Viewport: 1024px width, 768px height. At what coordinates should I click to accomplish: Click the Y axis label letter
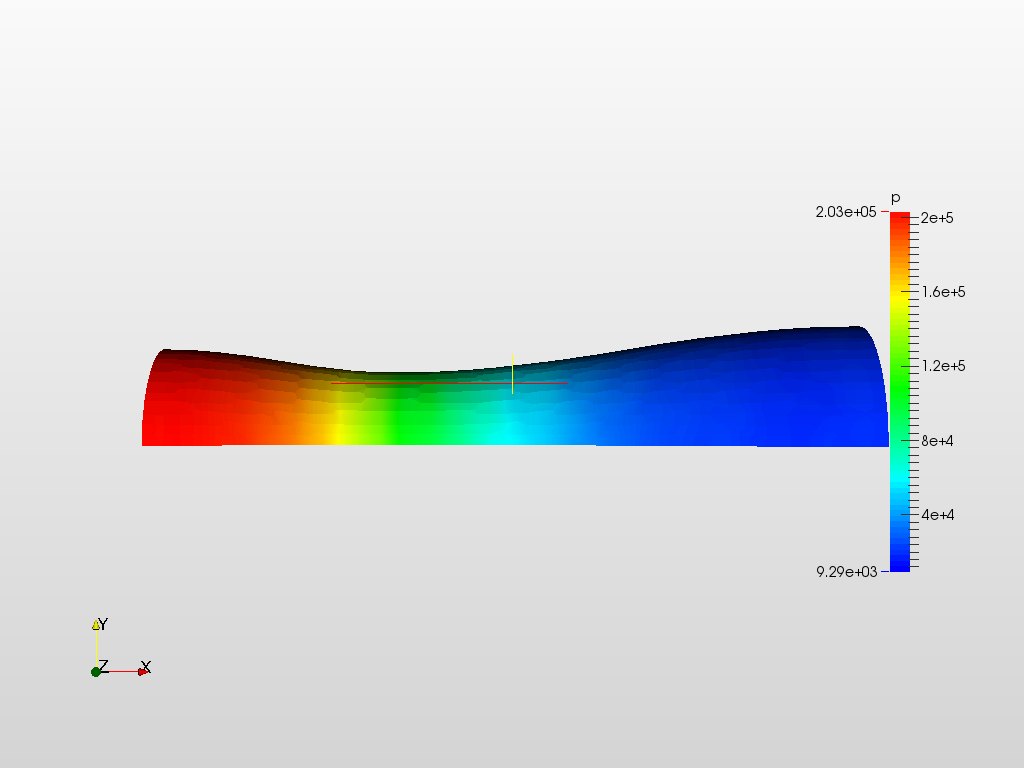pos(104,623)
